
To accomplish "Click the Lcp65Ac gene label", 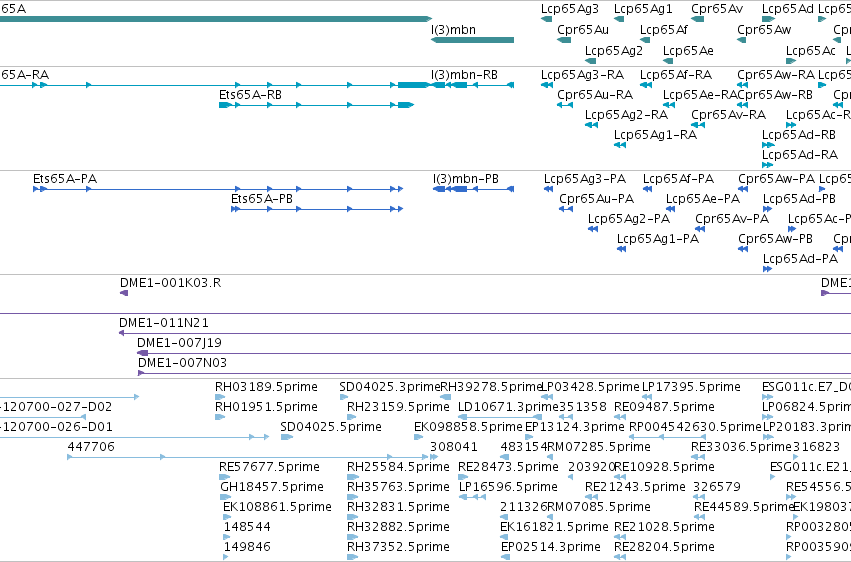I will pyautogui.click(x=811, y=51).
